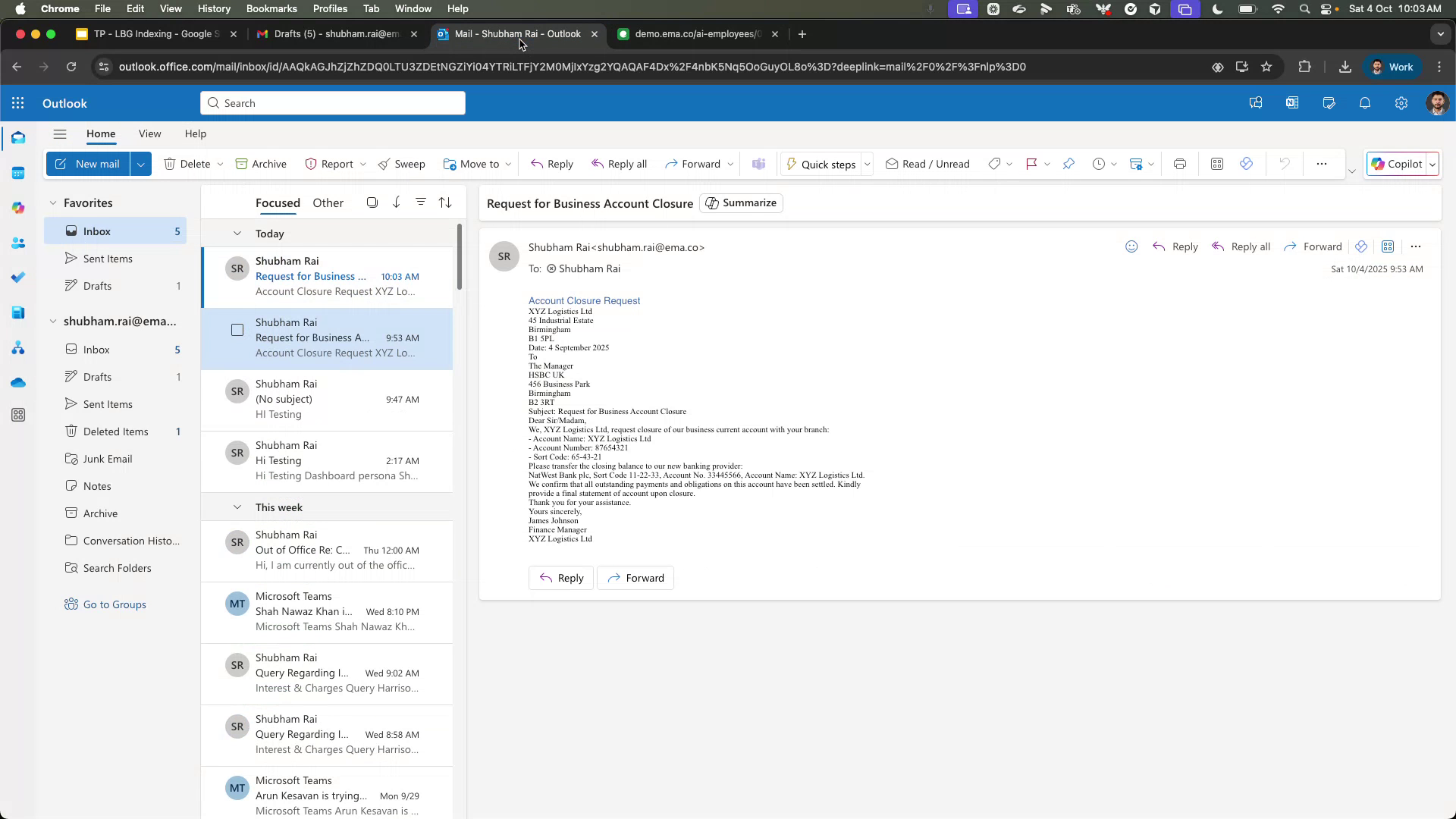Collapse the Today conversation group

[x=237, y=234]
